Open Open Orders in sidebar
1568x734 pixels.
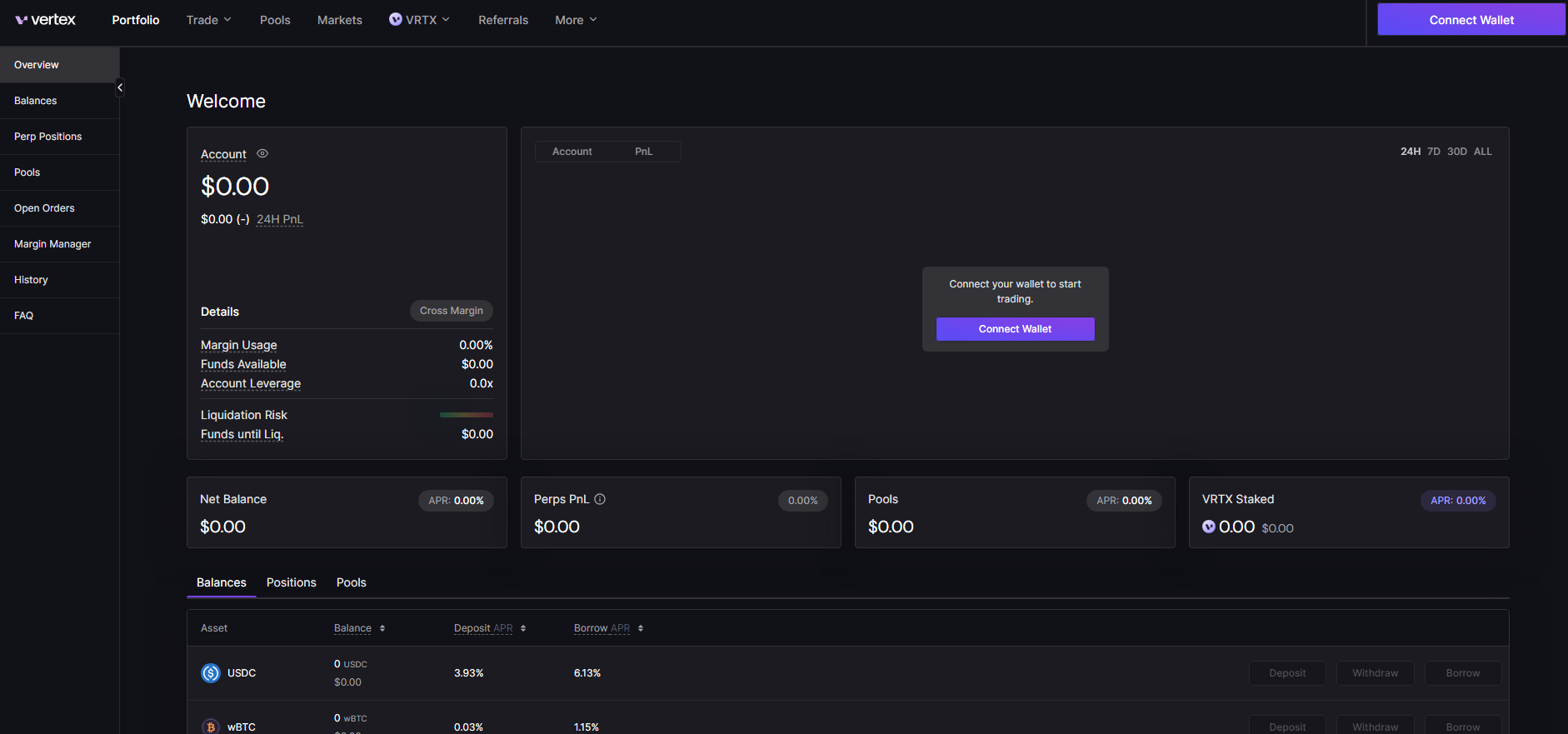click(x=60, y=208)
